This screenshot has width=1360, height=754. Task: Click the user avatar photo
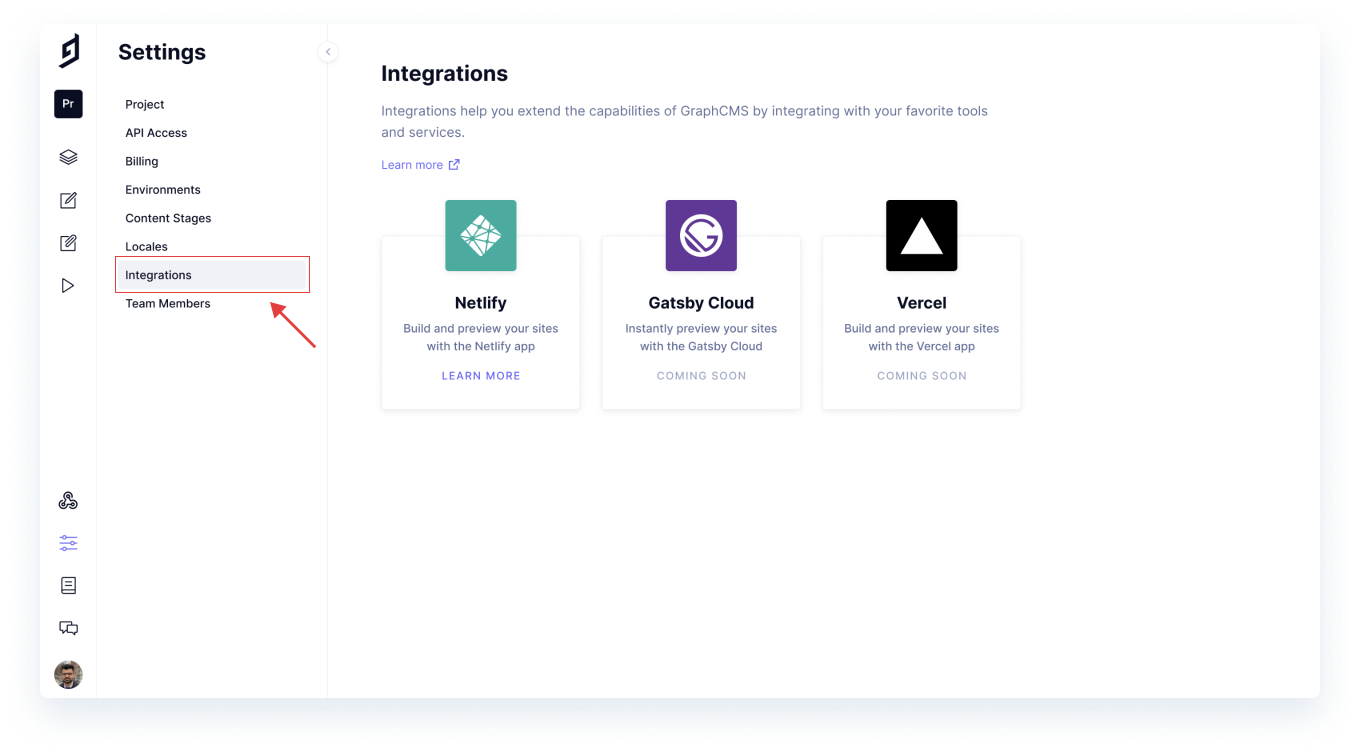click(x=68, y=674)
